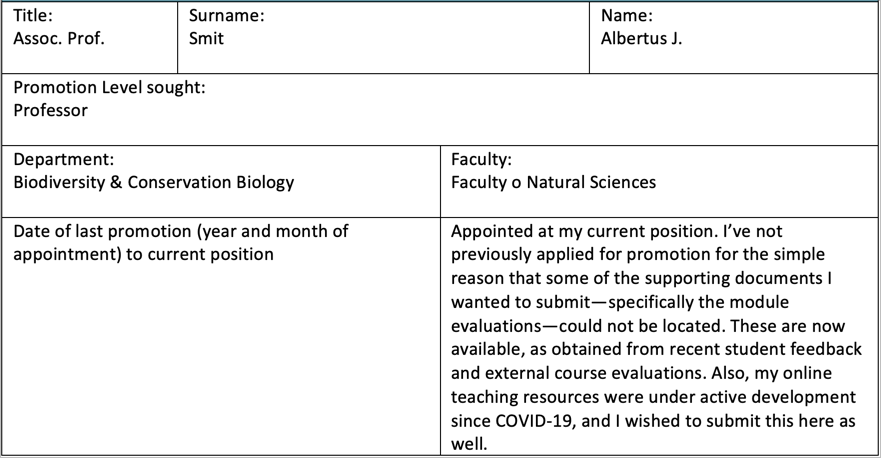This screenshot has width=881, height=458.
Task: Click the Professor promotion level value
Action: click(51, 110)
